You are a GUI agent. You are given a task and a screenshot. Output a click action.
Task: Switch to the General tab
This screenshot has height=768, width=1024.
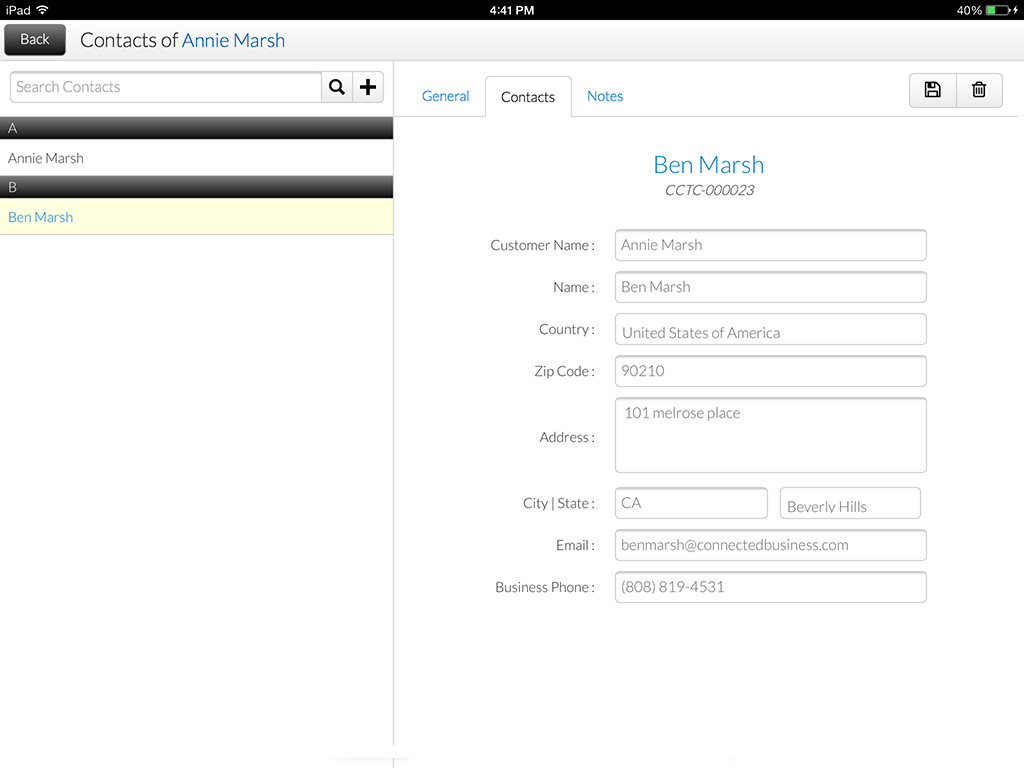pyautogui.click(x=445, y=96)
